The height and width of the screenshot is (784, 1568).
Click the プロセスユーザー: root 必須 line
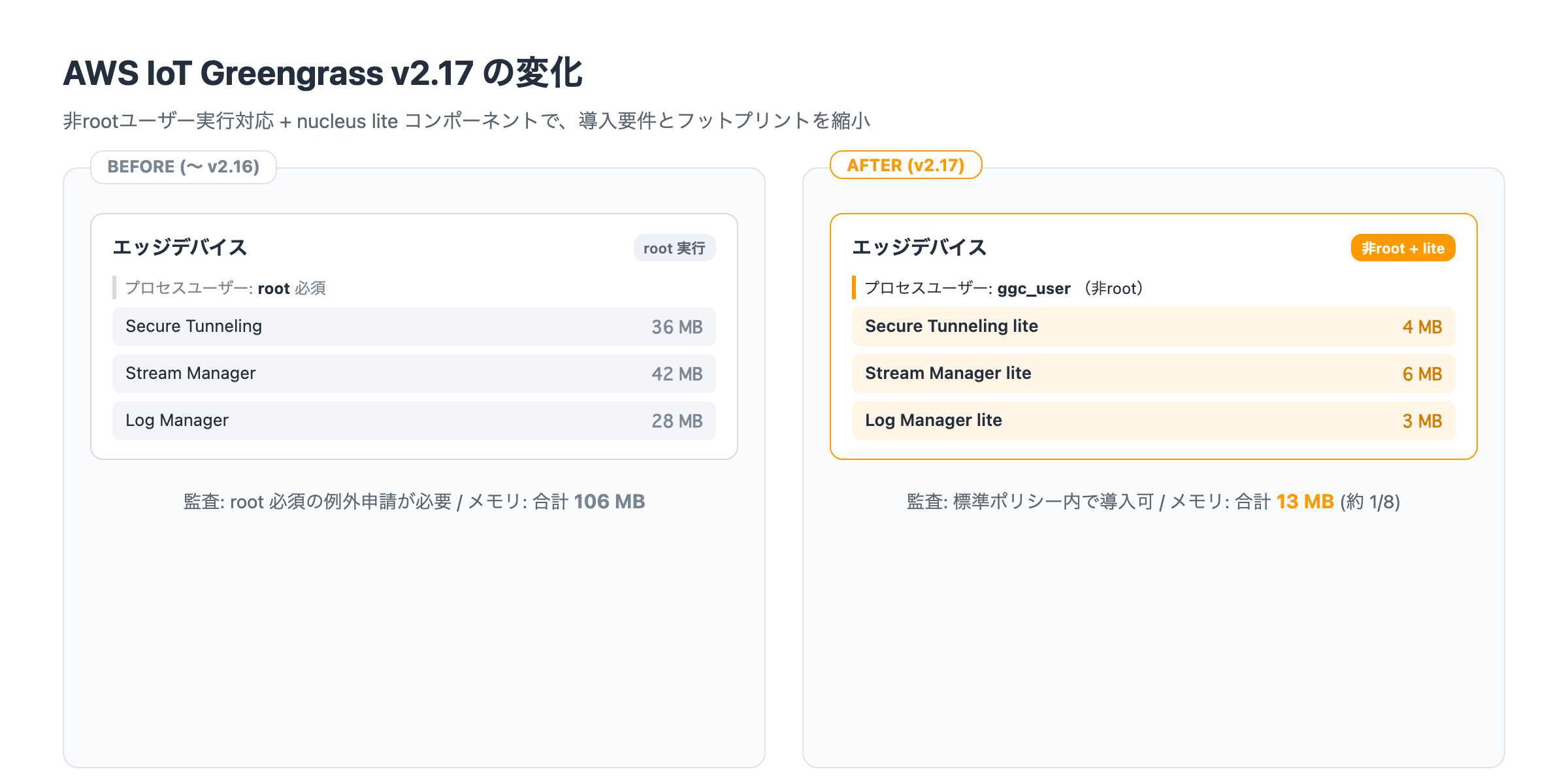[225, 288]
